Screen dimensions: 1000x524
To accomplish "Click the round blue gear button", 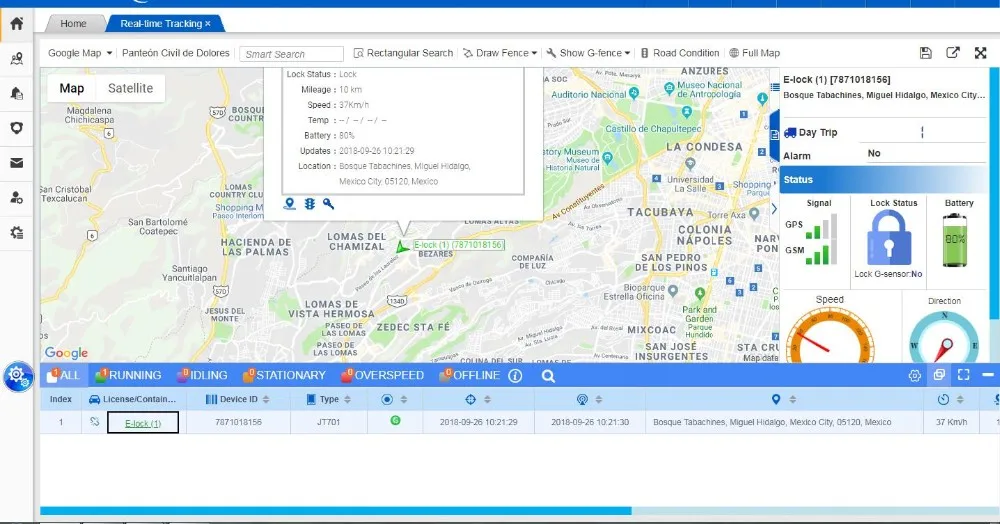I will click(x=18, y=376).
